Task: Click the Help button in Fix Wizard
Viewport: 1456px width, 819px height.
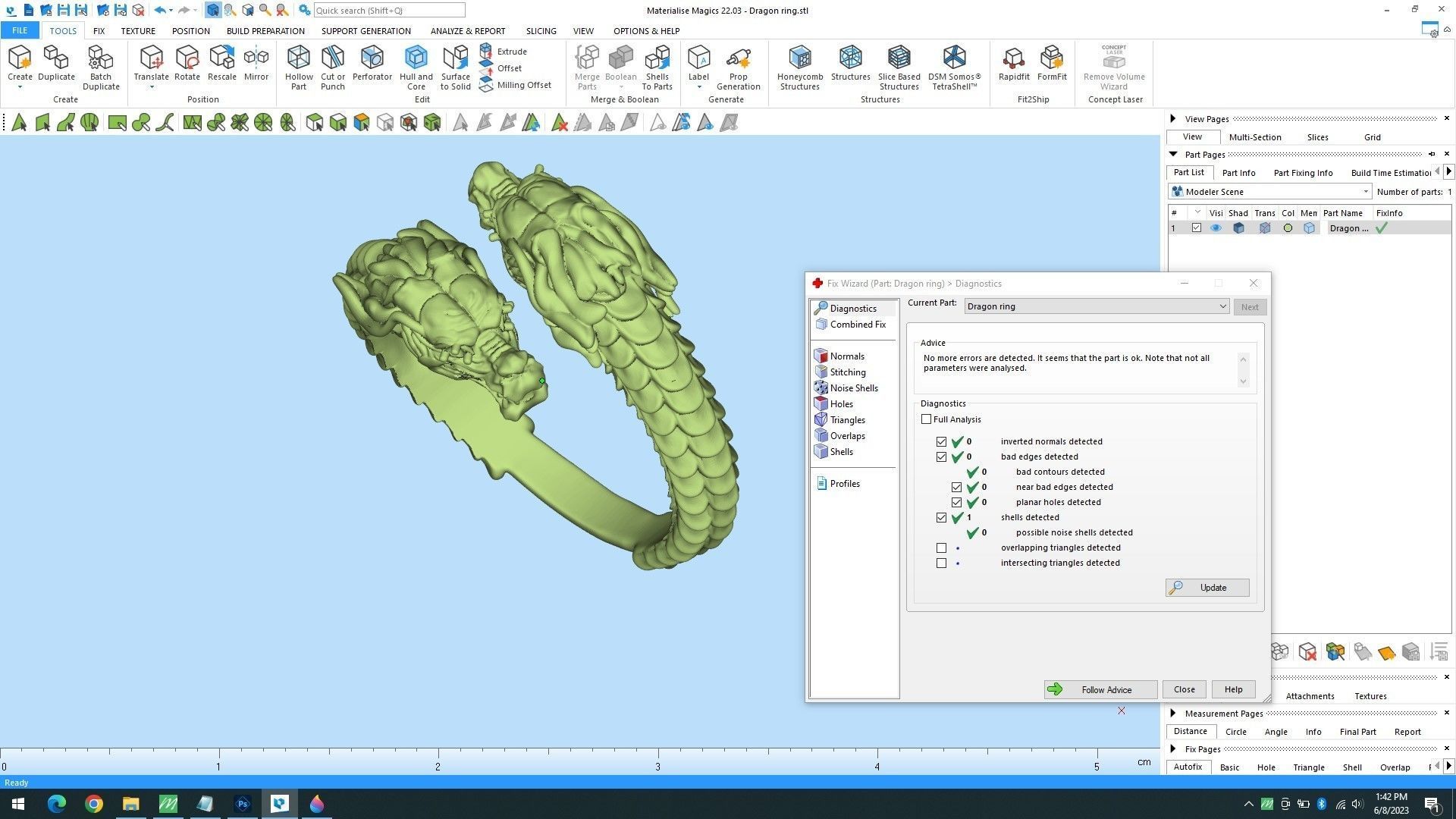Action: [x=1233, y=690]
